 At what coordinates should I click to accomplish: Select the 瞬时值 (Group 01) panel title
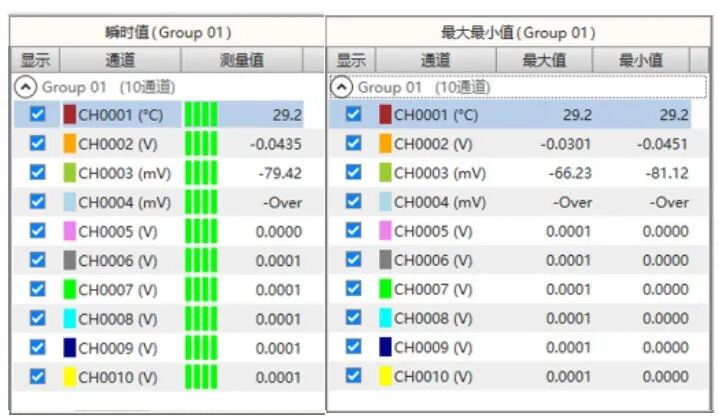(x=166, y=32)
